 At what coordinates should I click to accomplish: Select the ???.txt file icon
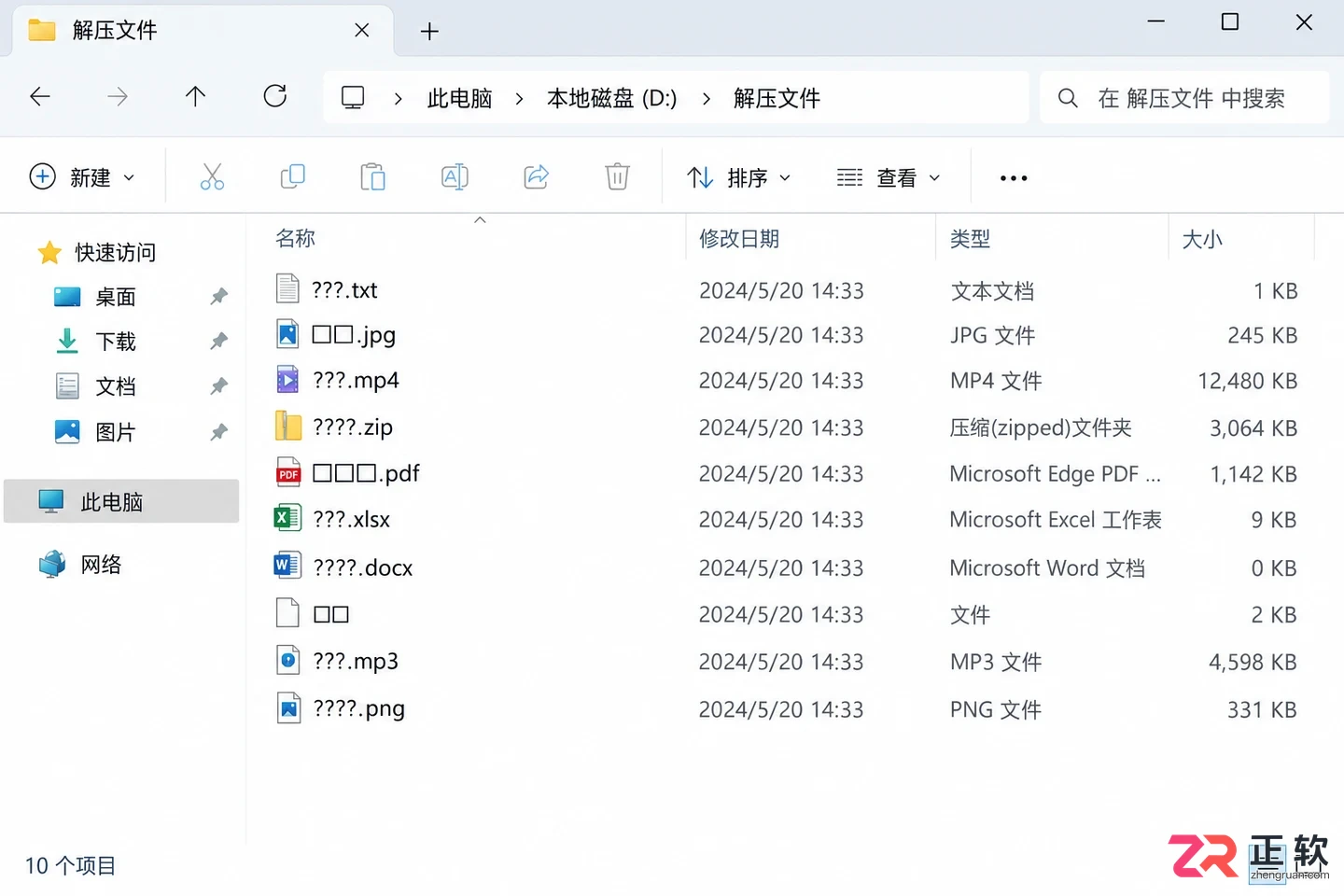point(287,289)
